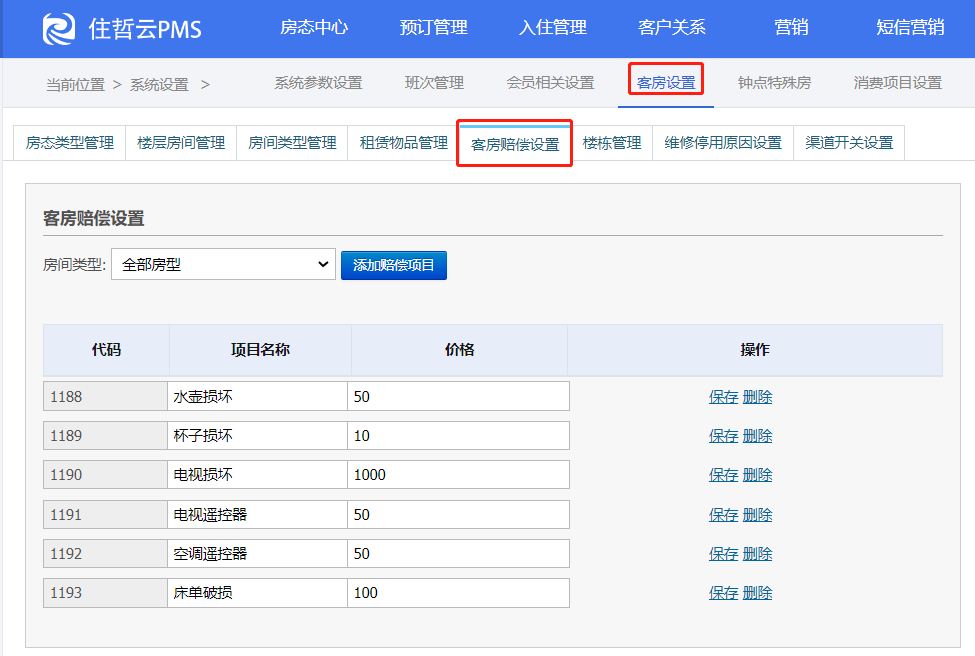Image resolution: width=975 pixels, height=656 pixels.
Task: Delete the 杯子损坏 row
Action: [757, 436]
